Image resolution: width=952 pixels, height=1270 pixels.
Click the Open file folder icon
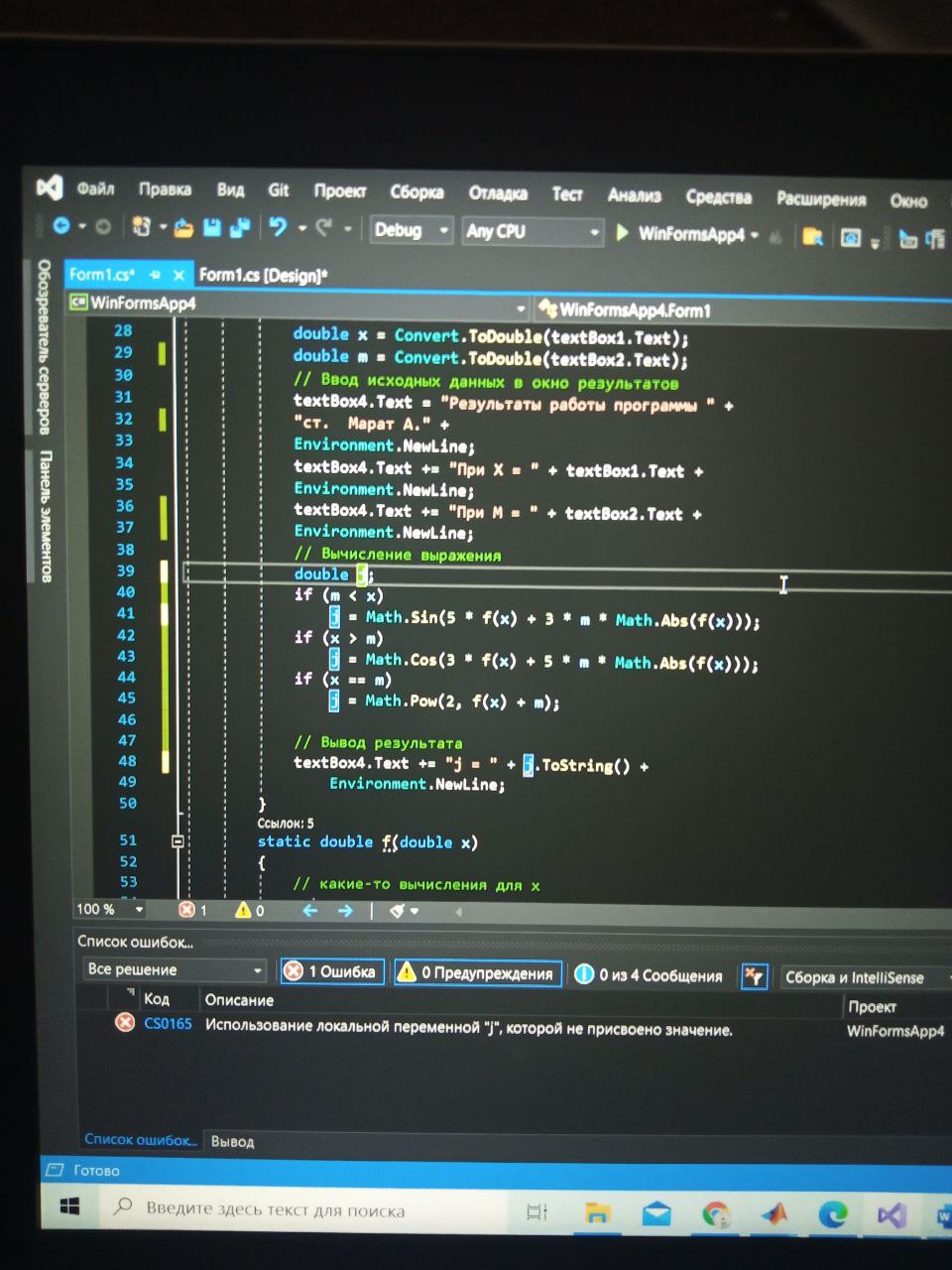click(183, 228)
